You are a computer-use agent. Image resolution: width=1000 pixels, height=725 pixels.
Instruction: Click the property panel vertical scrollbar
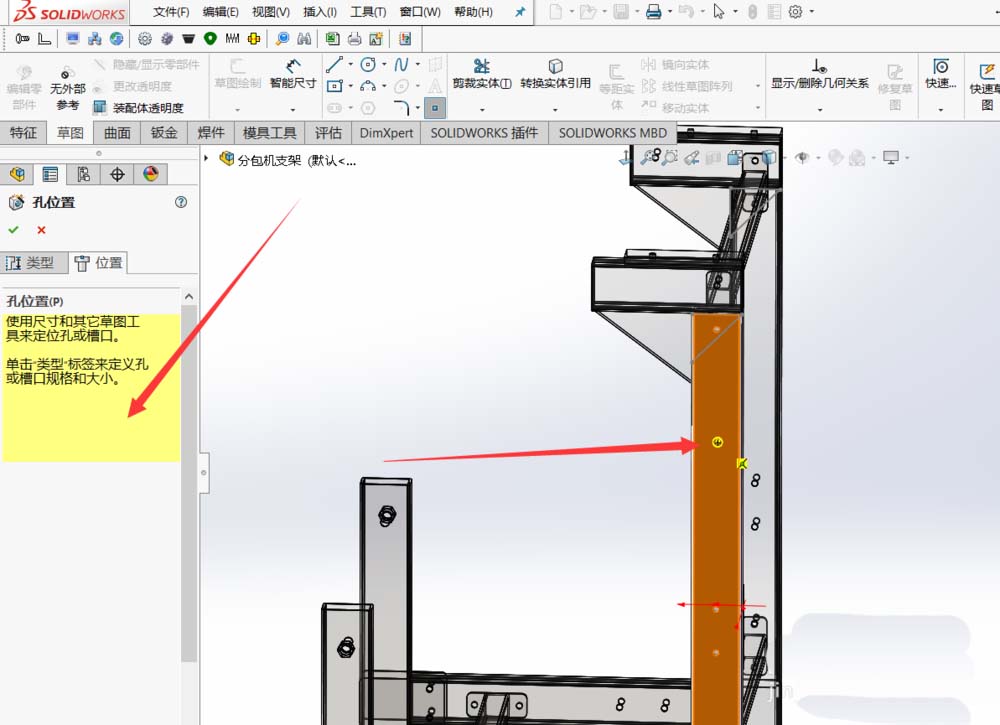tap(189, 483)
